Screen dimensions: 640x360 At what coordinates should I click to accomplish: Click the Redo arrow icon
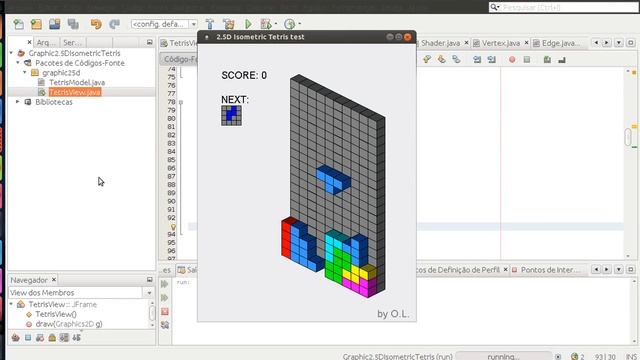(x=114, y=24)
